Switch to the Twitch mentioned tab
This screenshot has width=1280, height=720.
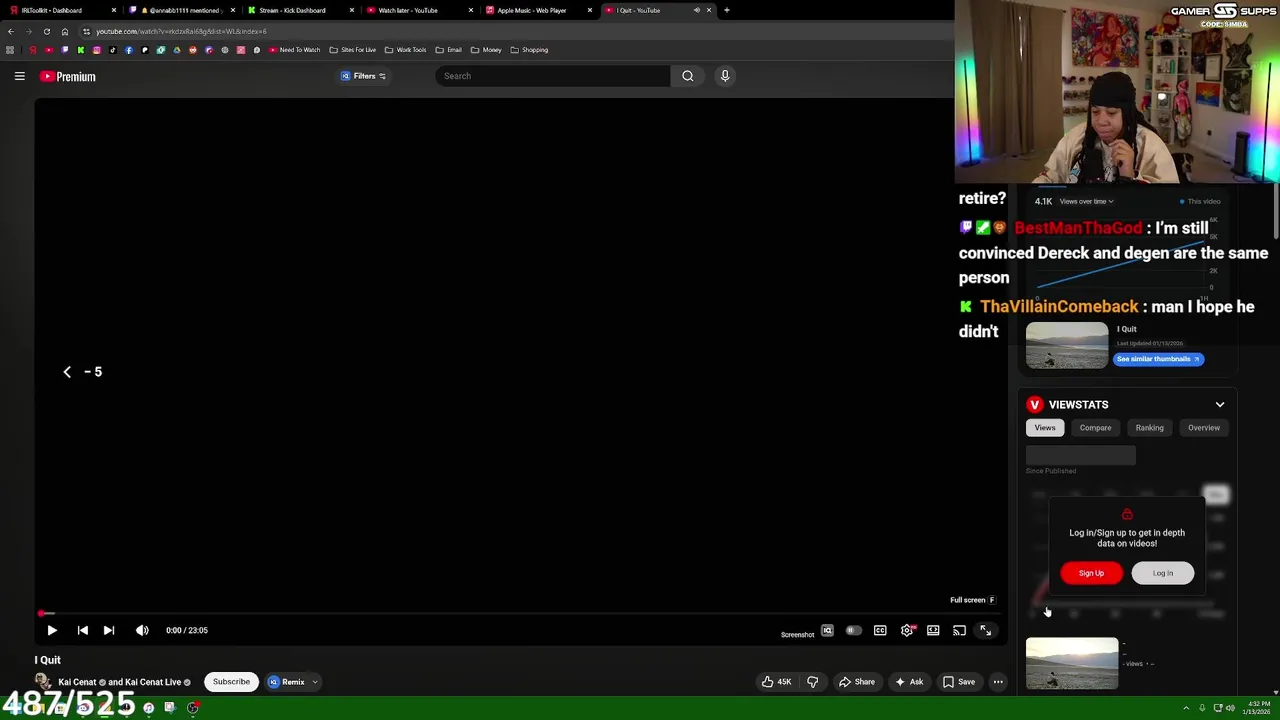(180, 10)
